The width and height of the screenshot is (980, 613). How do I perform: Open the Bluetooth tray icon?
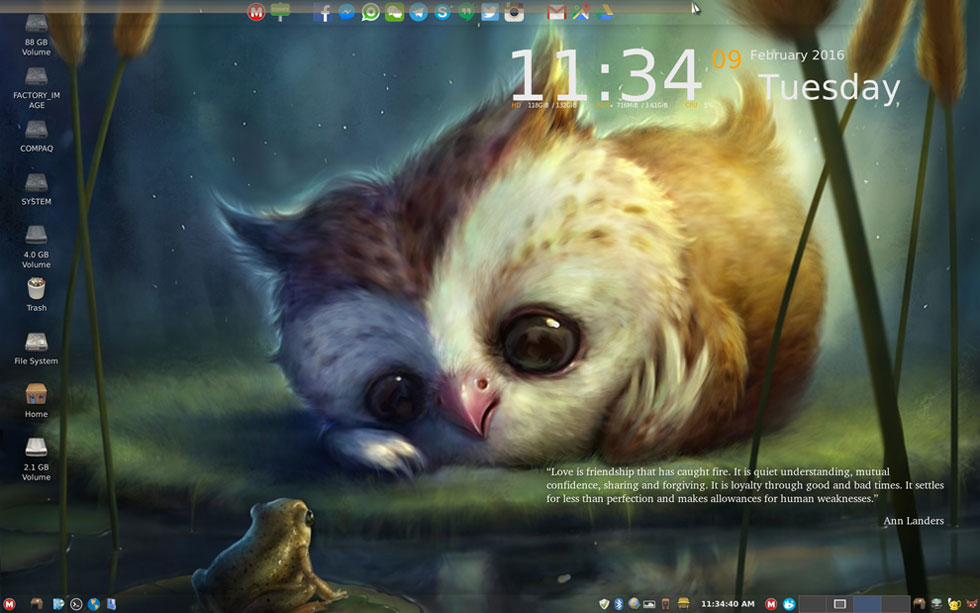coord(619,604)
